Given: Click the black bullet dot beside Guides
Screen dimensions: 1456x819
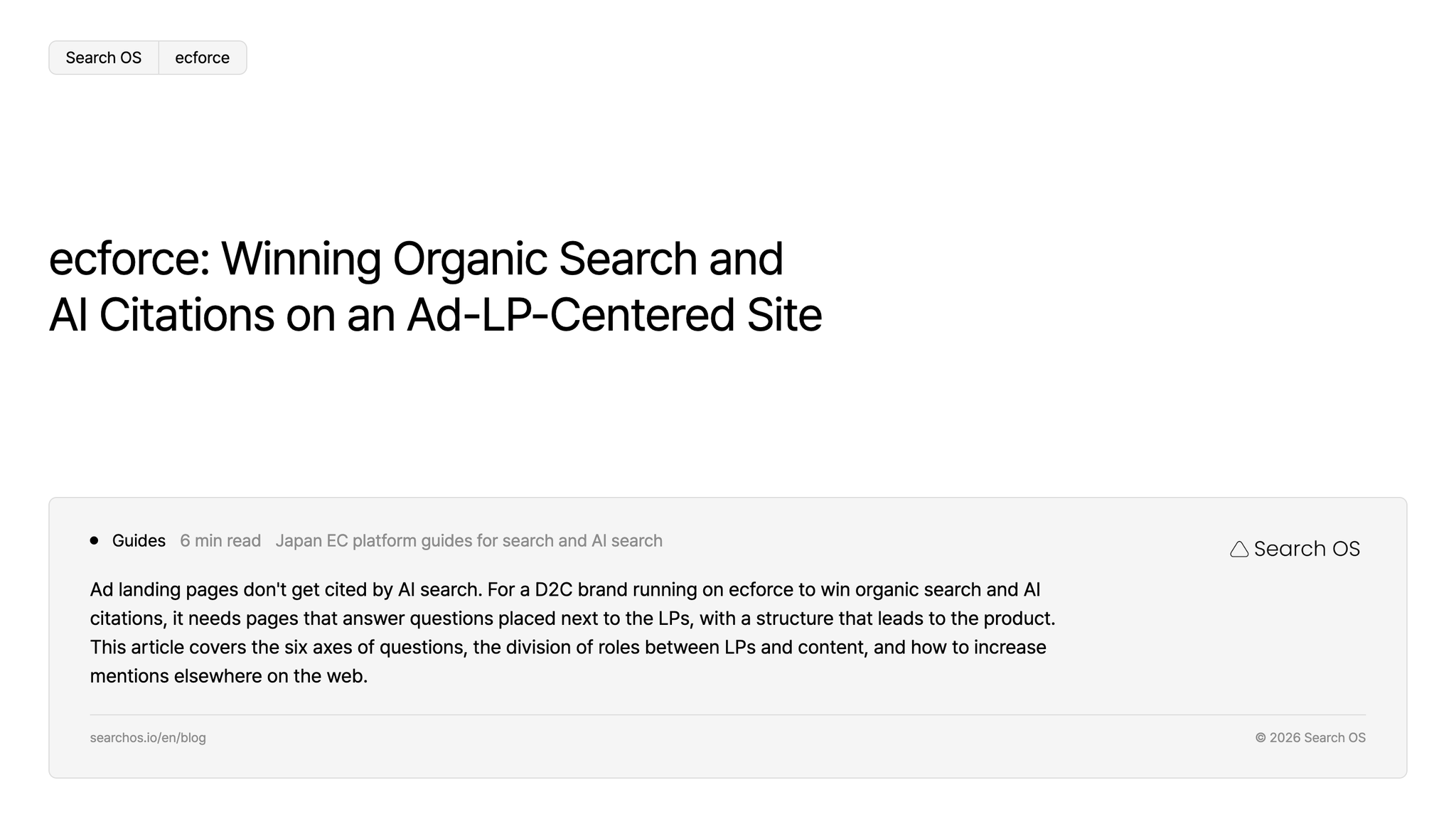Looking at the screenshot, I should tap(94, 540).
